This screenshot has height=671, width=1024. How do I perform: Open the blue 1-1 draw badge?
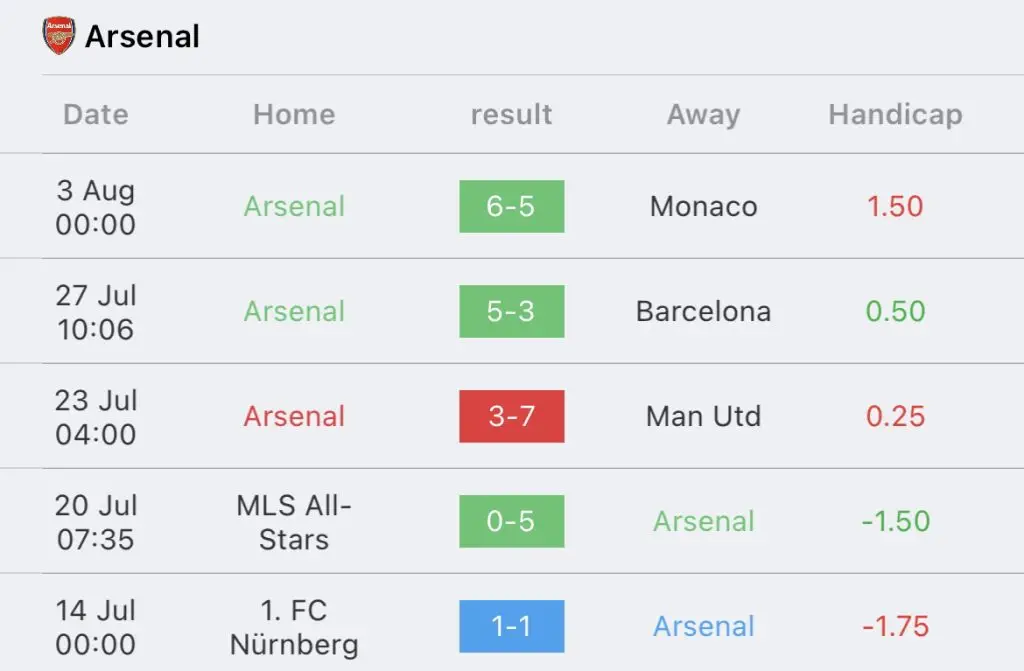tap(511, 626)
